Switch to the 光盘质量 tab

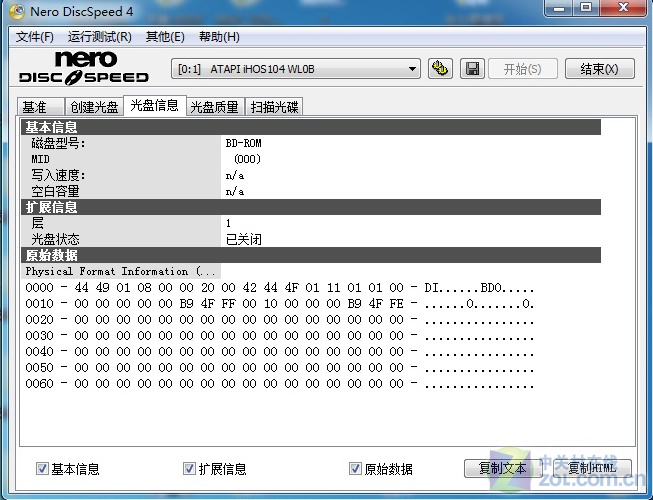(x=214, y=107)
